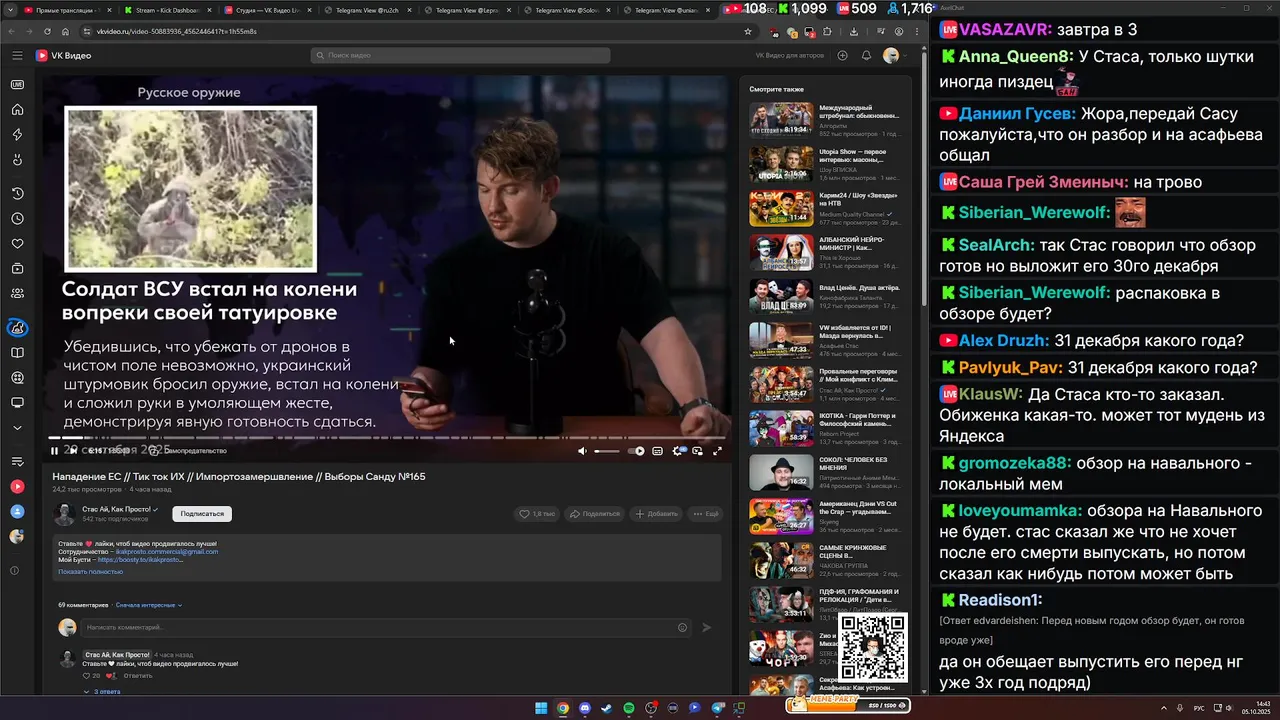Click the Добавить button
The width and height of the screenshot is (1280, 720).
click(656, 514)
